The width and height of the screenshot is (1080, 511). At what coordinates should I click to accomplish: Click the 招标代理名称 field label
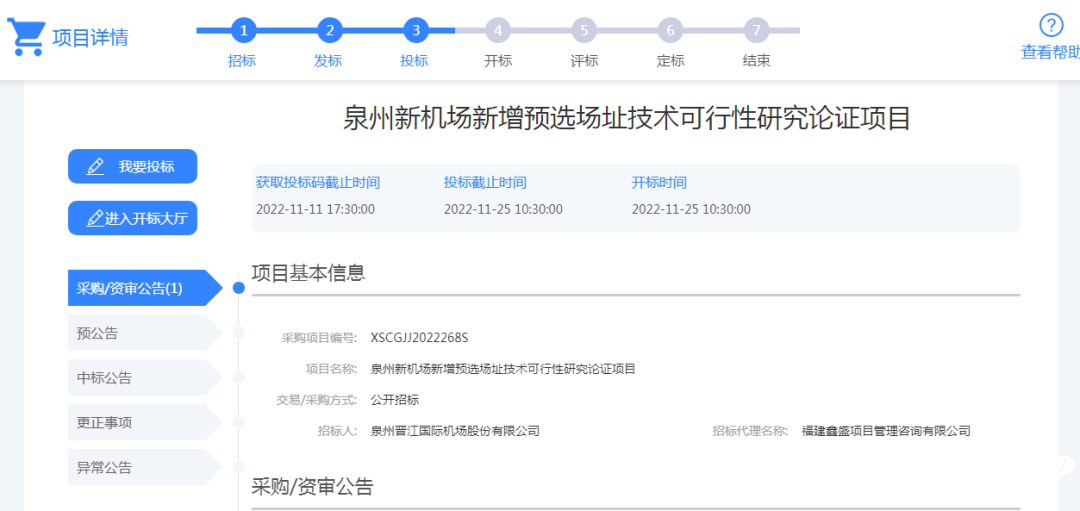click(x=750, y=431)
